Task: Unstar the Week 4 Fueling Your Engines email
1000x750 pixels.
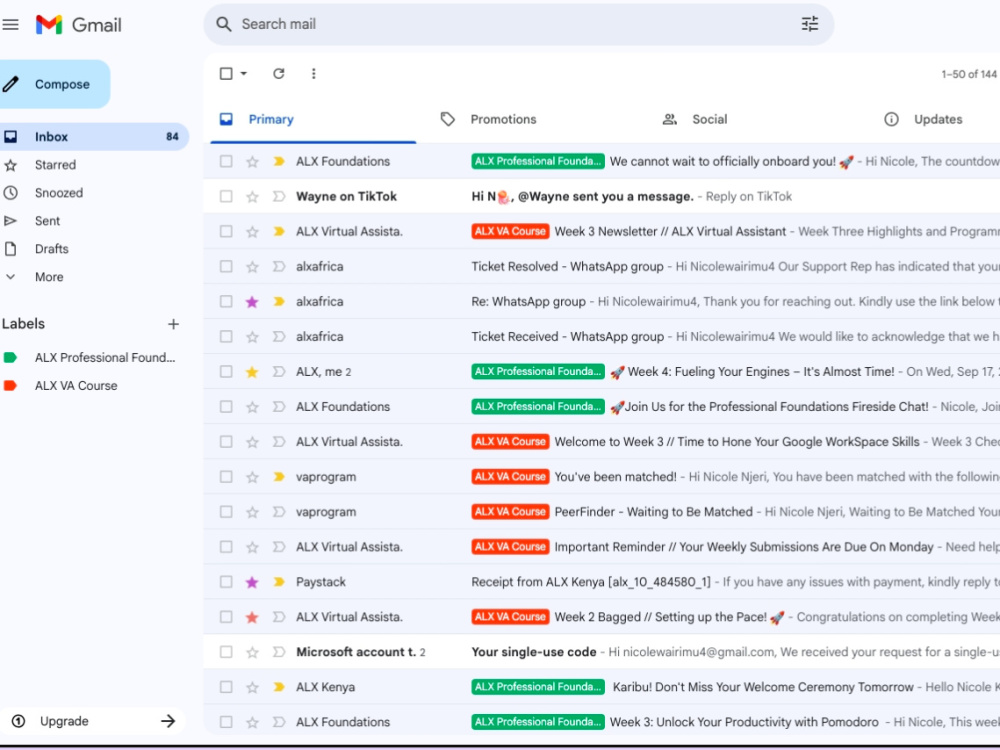Action: pos(253,372)
